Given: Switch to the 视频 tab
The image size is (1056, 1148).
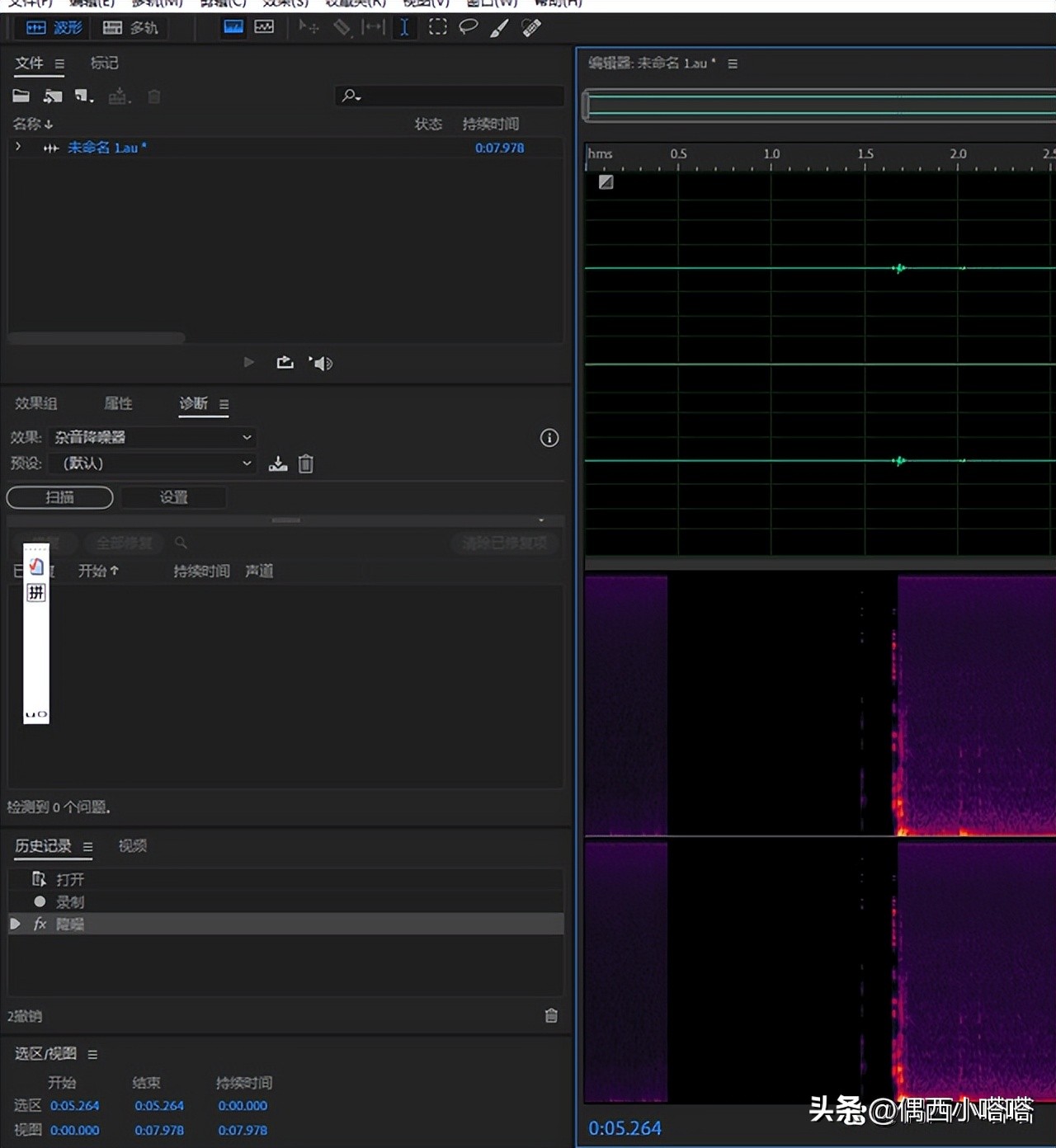Looking at the screenshot, I should pyautogui.click(x=132, y=846).
